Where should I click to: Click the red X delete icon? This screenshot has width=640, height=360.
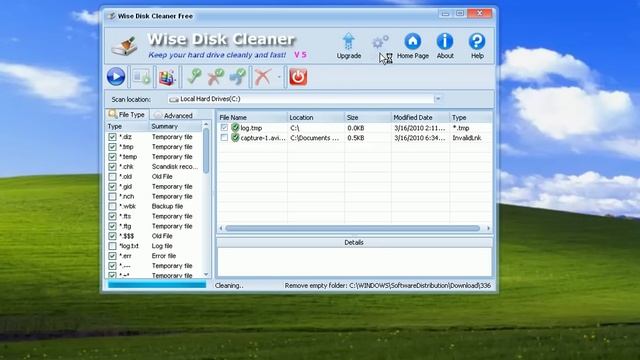pyautogui.click(x=262, y=76)
